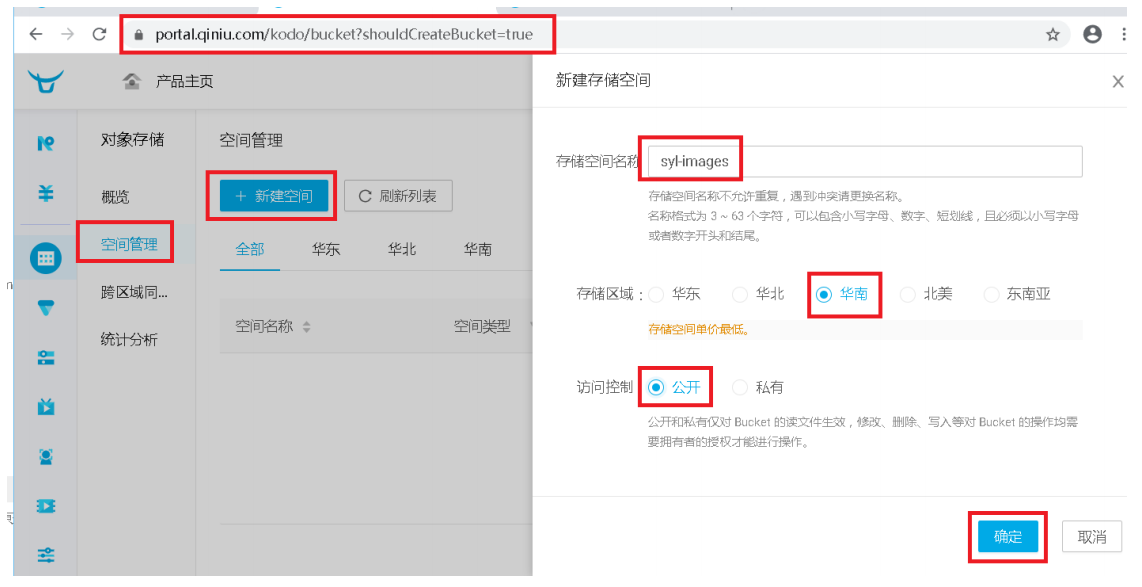Open the browser profile avatar icon
Image resolution: width=1142 pixels, height=587 pixels.
(x=1092, y=34)
